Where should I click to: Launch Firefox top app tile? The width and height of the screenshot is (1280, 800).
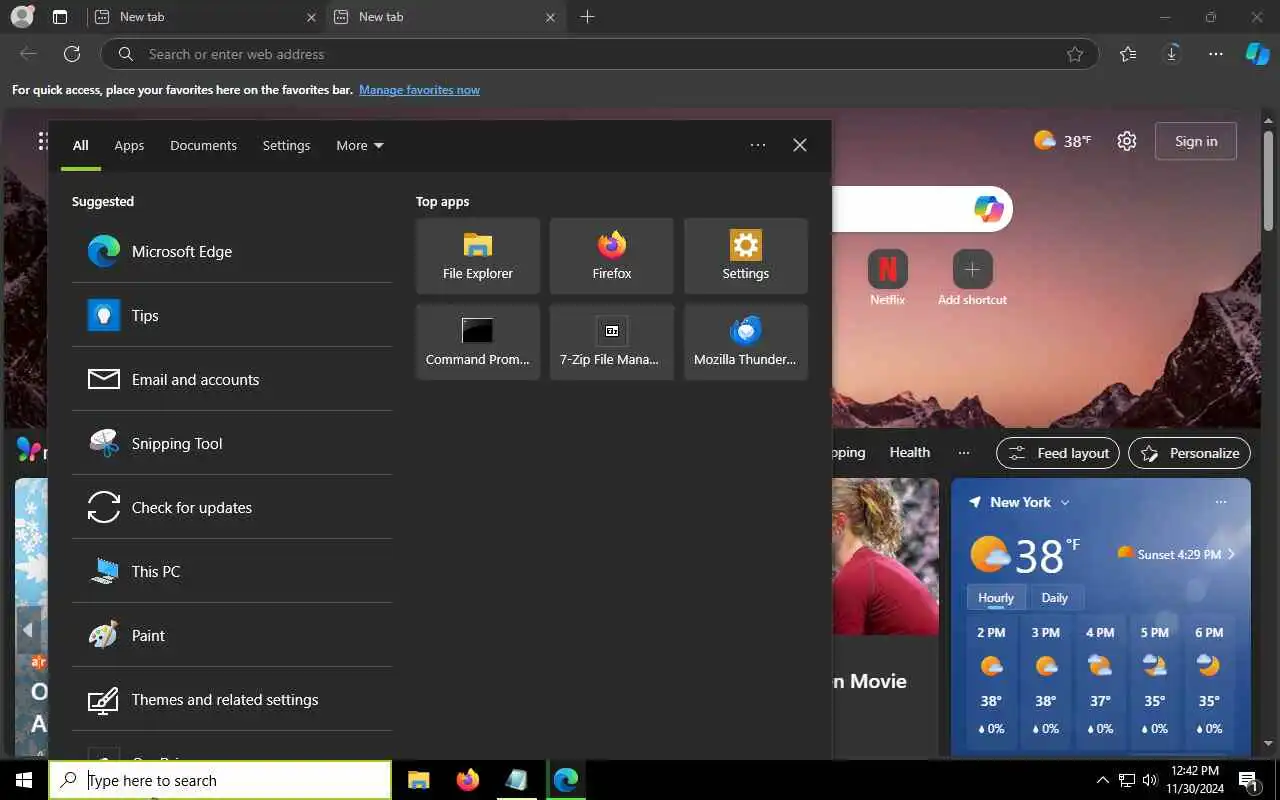click(x=612, y=256)
